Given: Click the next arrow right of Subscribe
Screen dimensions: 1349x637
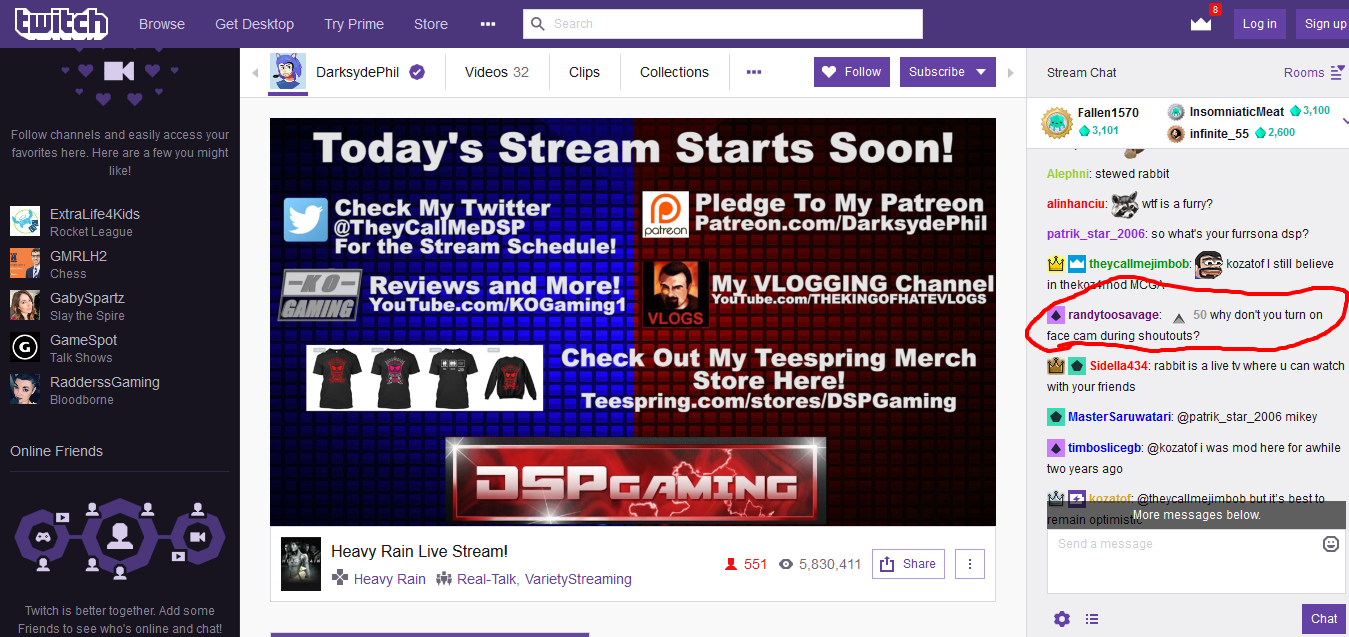Looking at the screenshot, I should [x=1010, y=73].
